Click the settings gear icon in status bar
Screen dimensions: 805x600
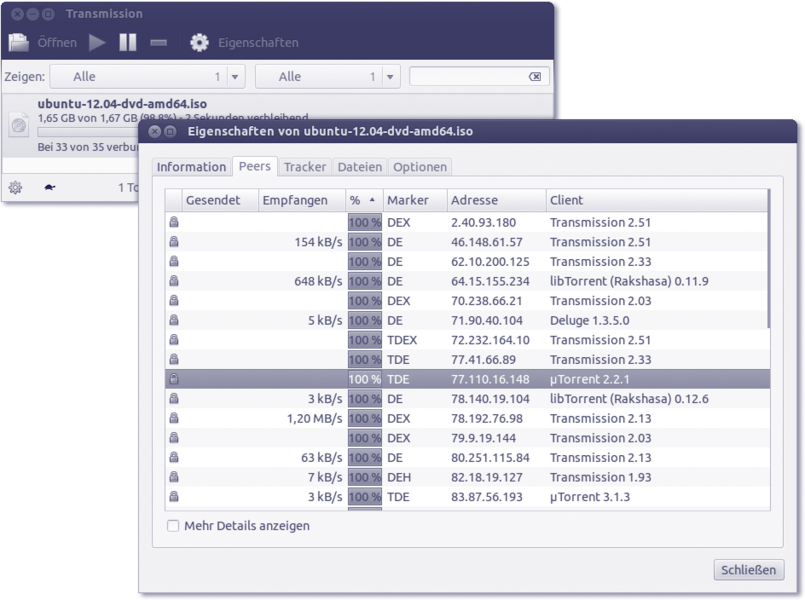pos(15,187)
